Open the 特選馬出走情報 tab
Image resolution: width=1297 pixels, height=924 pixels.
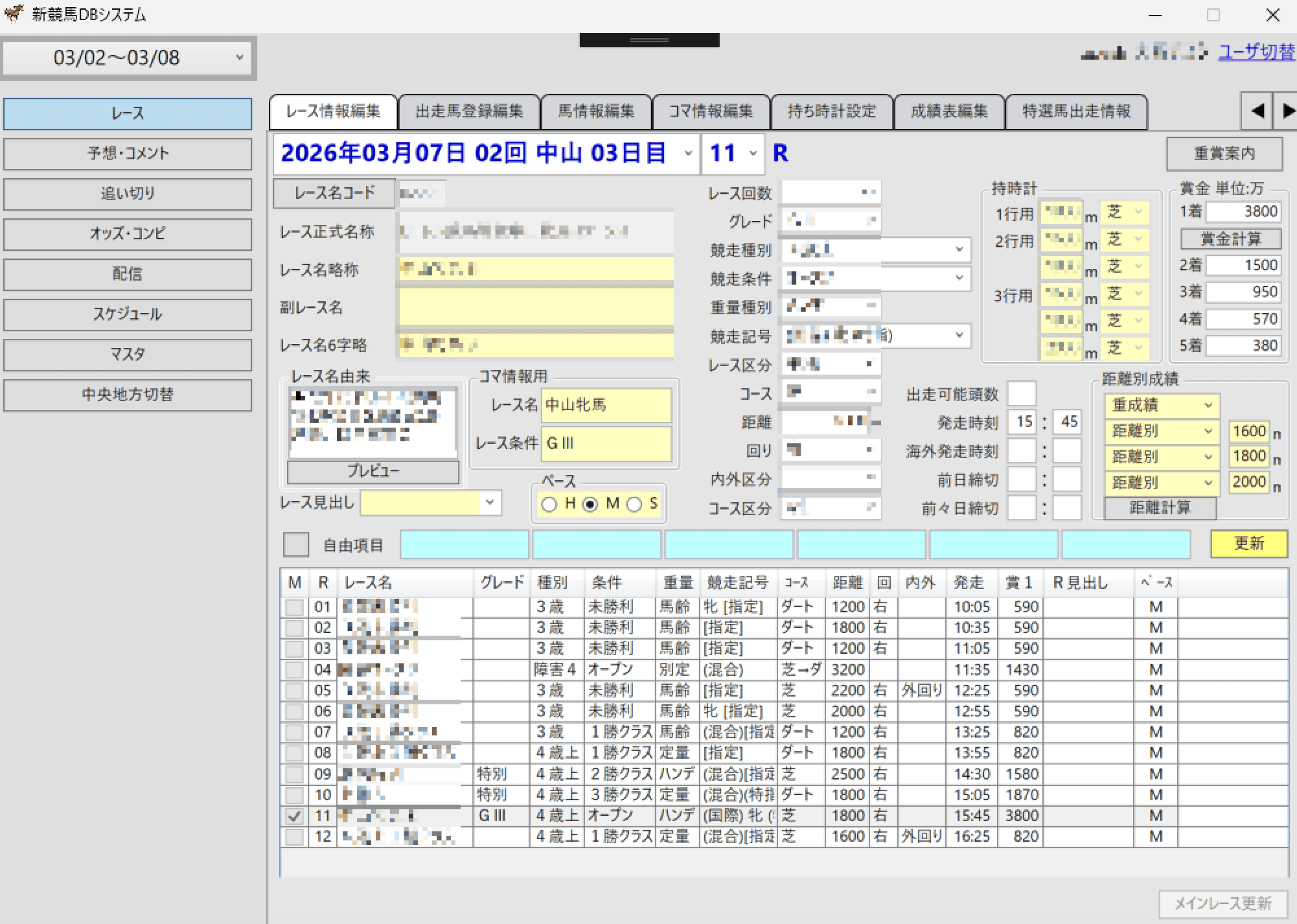tap(1077, 111)
